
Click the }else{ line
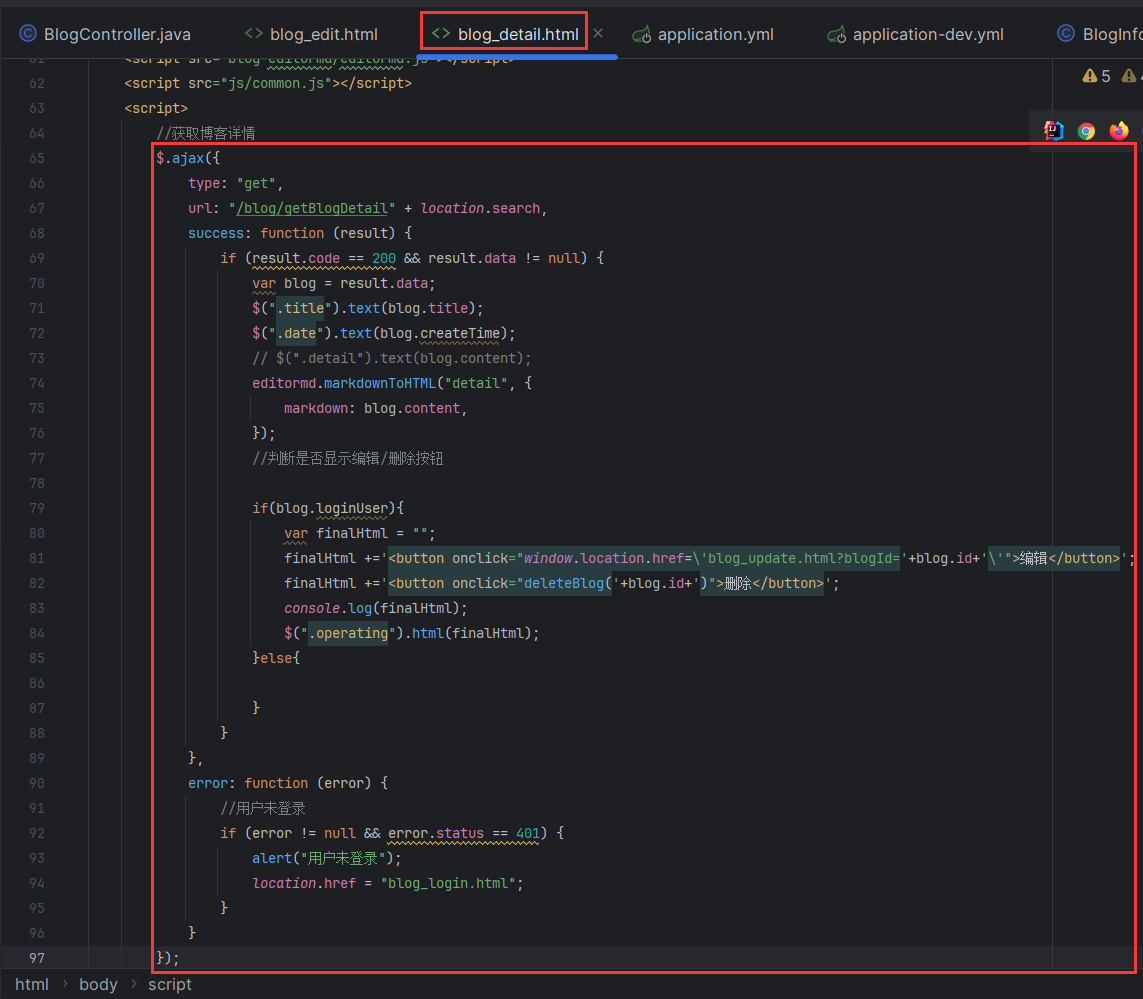[276, 658]
